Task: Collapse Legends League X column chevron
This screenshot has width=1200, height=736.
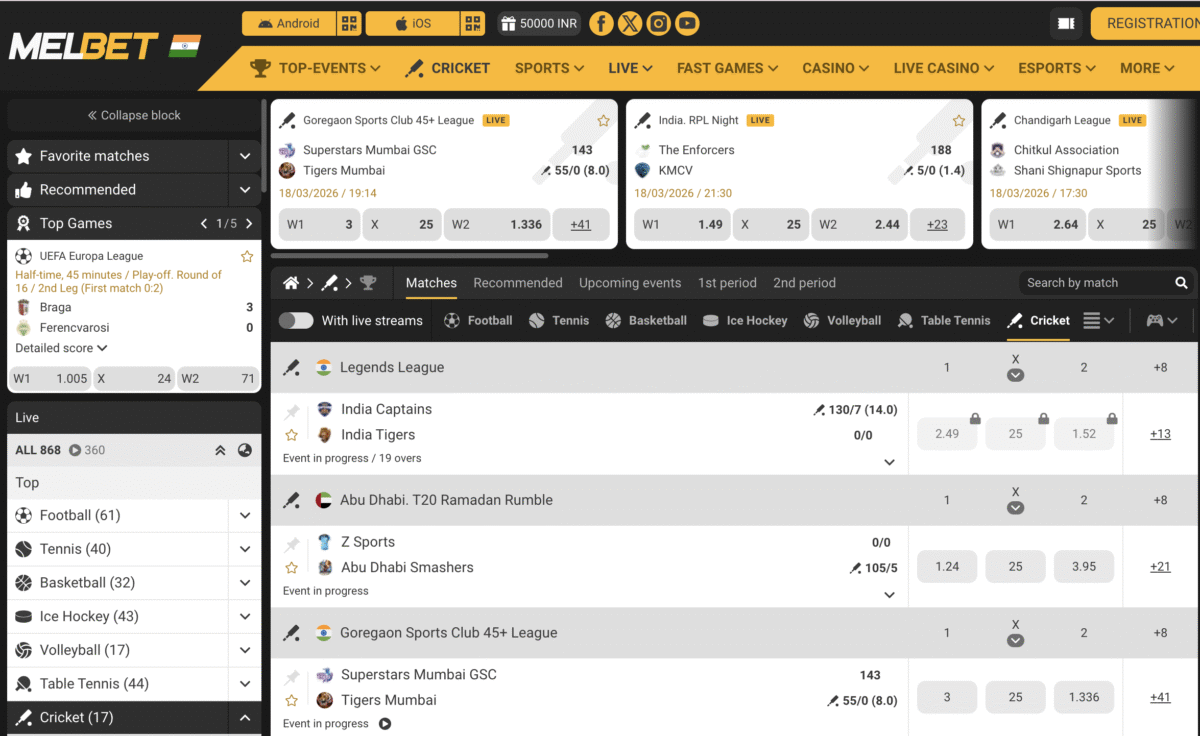Action: 1015,375
